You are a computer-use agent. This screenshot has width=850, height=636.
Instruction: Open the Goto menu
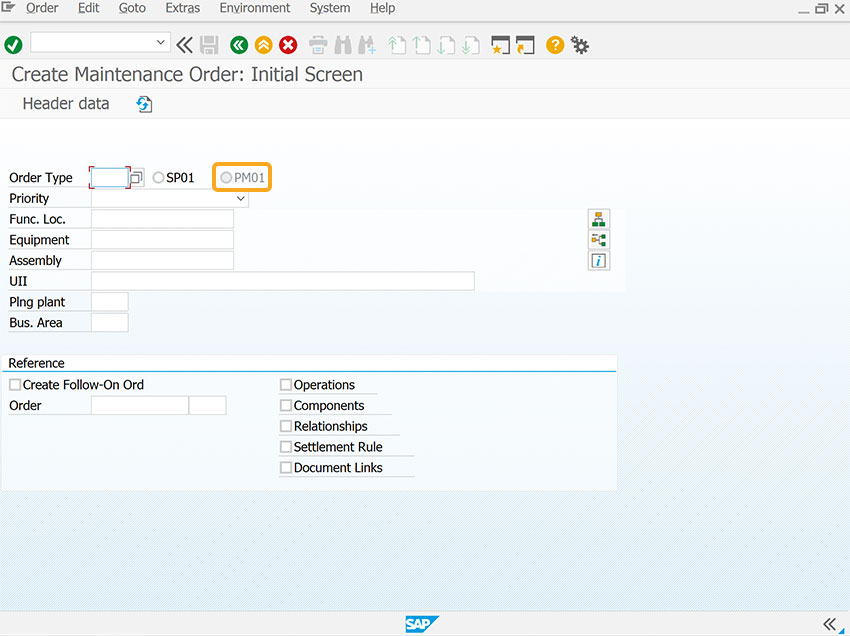tap(132, 8)
